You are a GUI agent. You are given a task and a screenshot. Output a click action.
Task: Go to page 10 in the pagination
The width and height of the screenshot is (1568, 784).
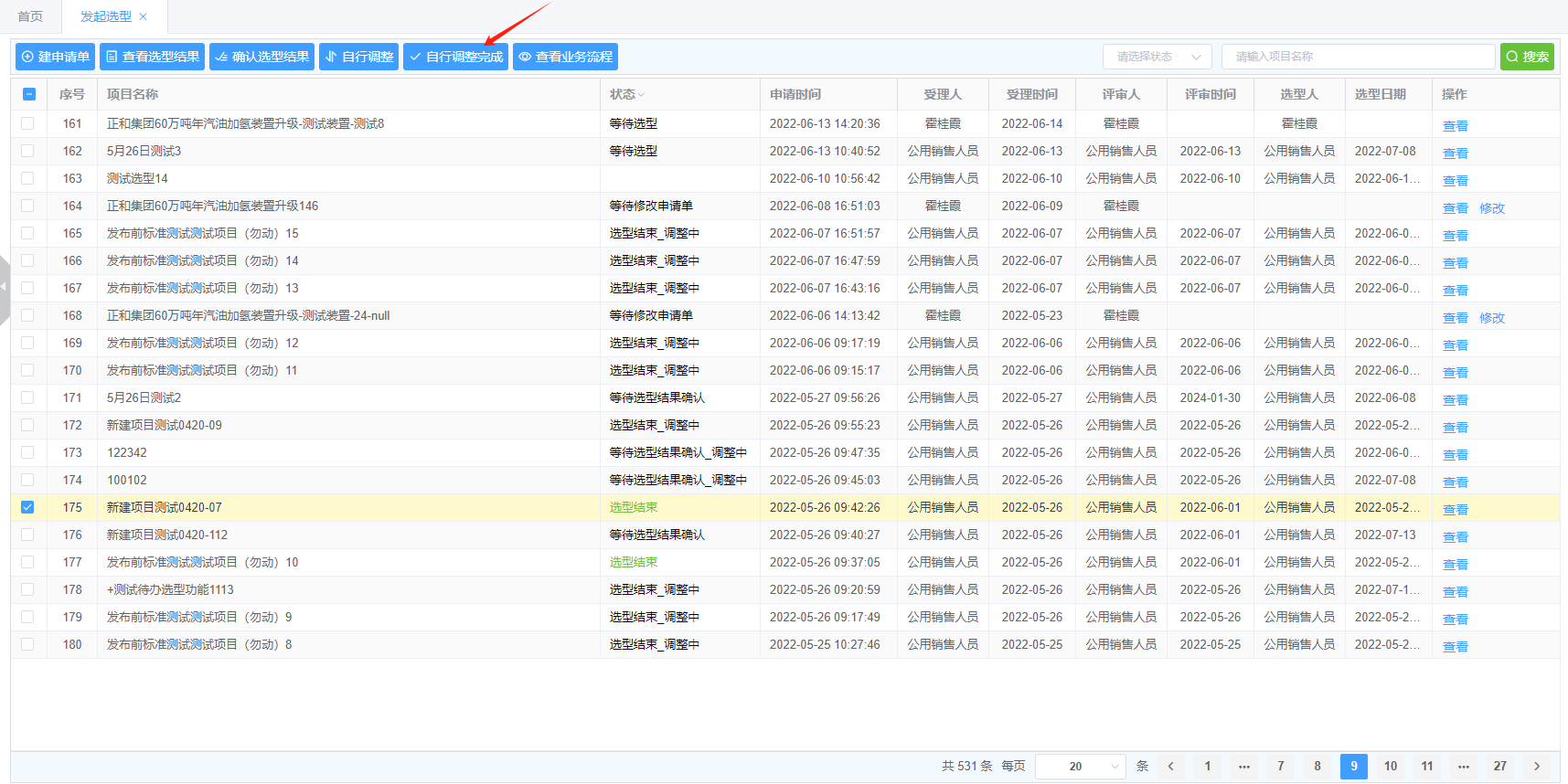(x=1390, y=766)
